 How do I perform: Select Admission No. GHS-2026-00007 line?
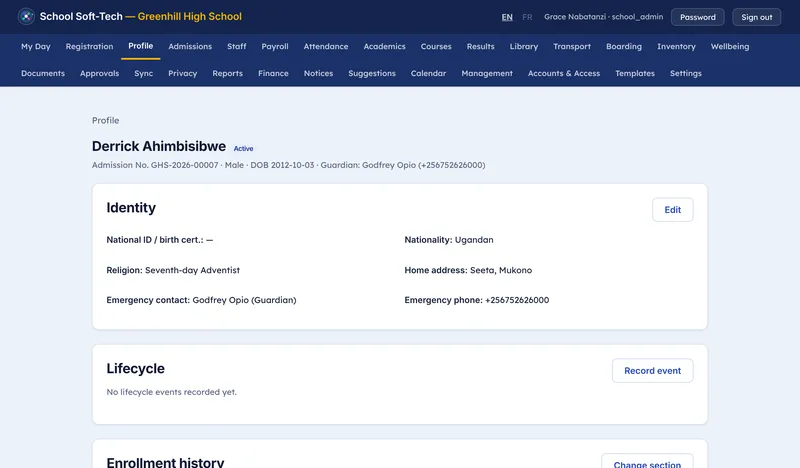[x=288, y=165]
